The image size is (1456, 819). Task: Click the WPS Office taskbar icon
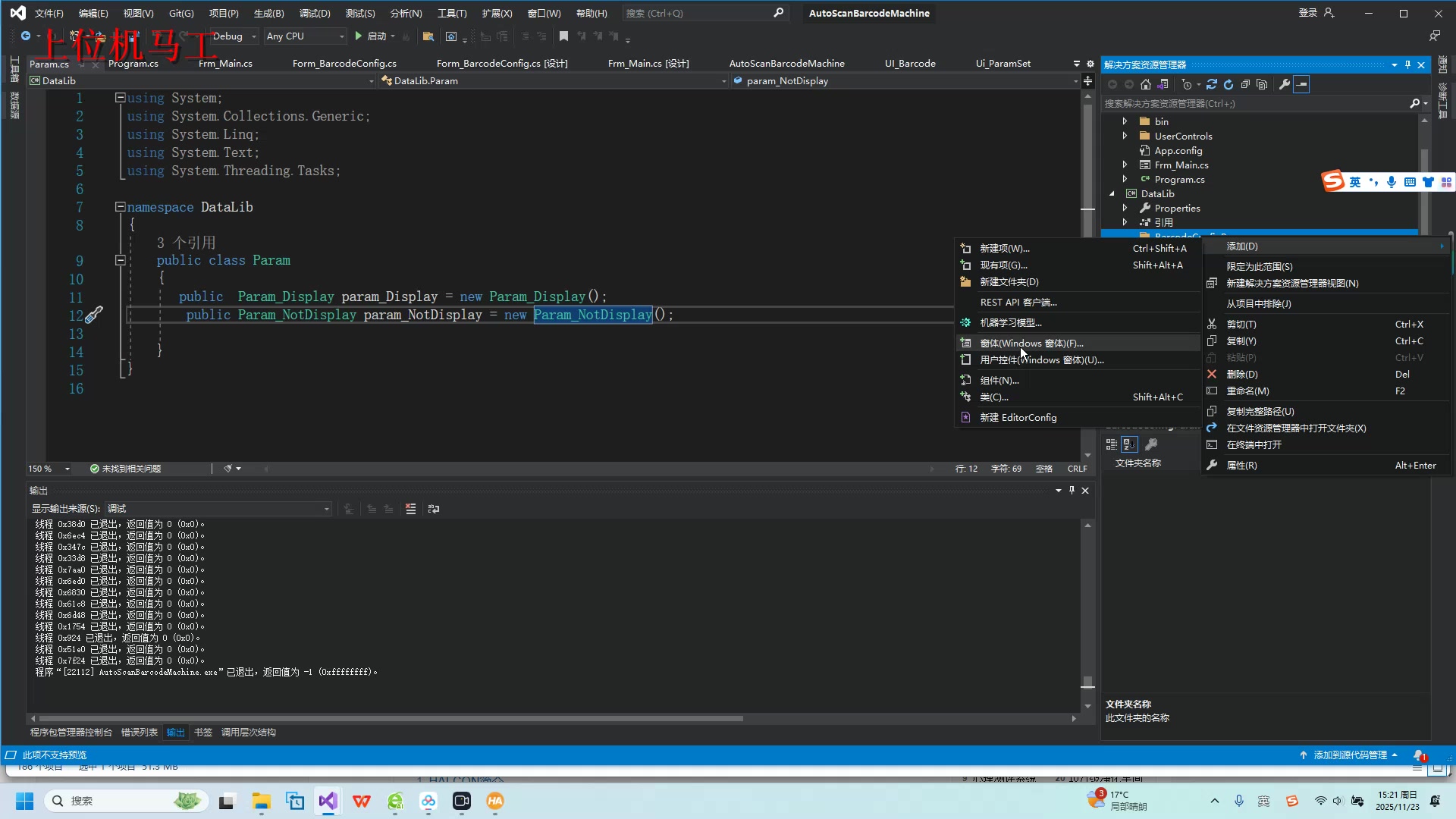[362, 801]
